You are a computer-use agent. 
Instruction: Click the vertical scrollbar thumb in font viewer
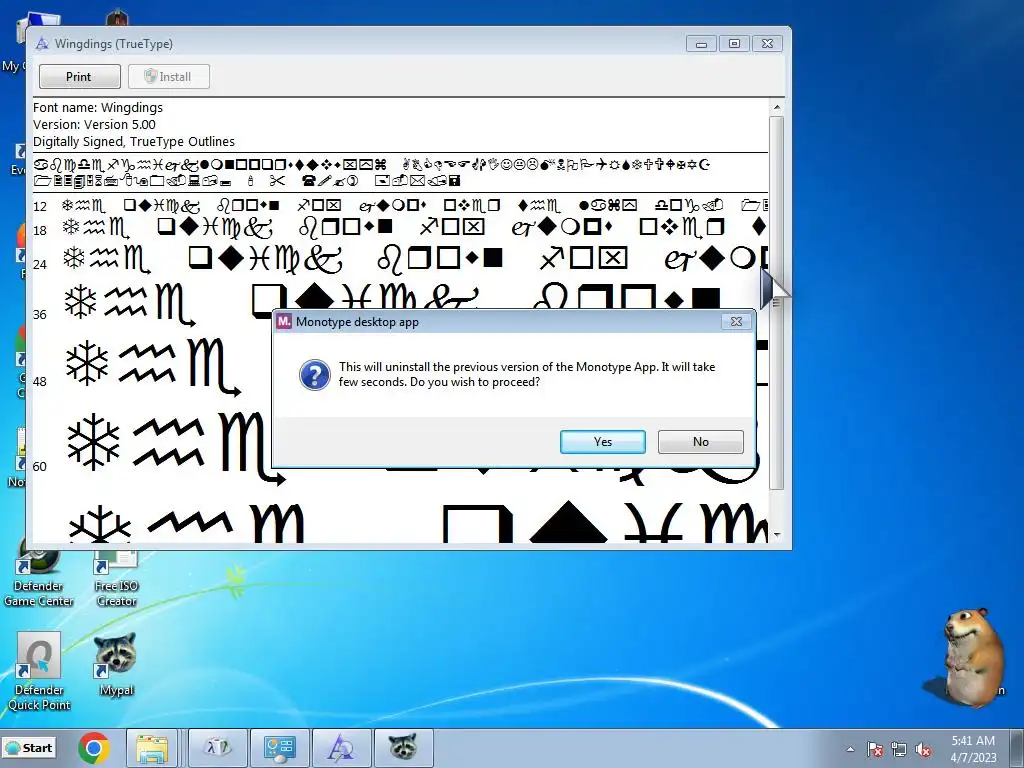tap(776, 302)
